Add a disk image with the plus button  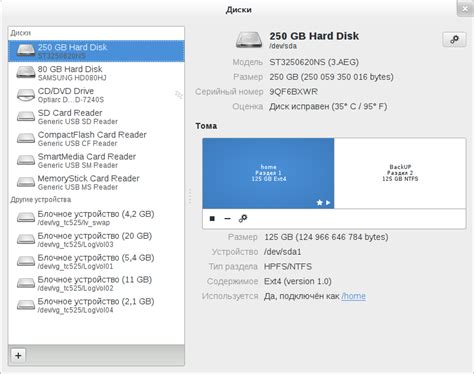(x=18, y=356)
